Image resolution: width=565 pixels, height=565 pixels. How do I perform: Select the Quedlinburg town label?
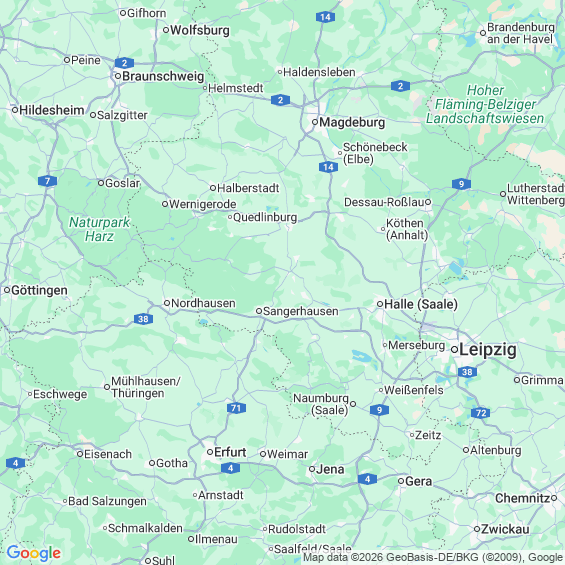pyautogui.click(x=265, y=217)
